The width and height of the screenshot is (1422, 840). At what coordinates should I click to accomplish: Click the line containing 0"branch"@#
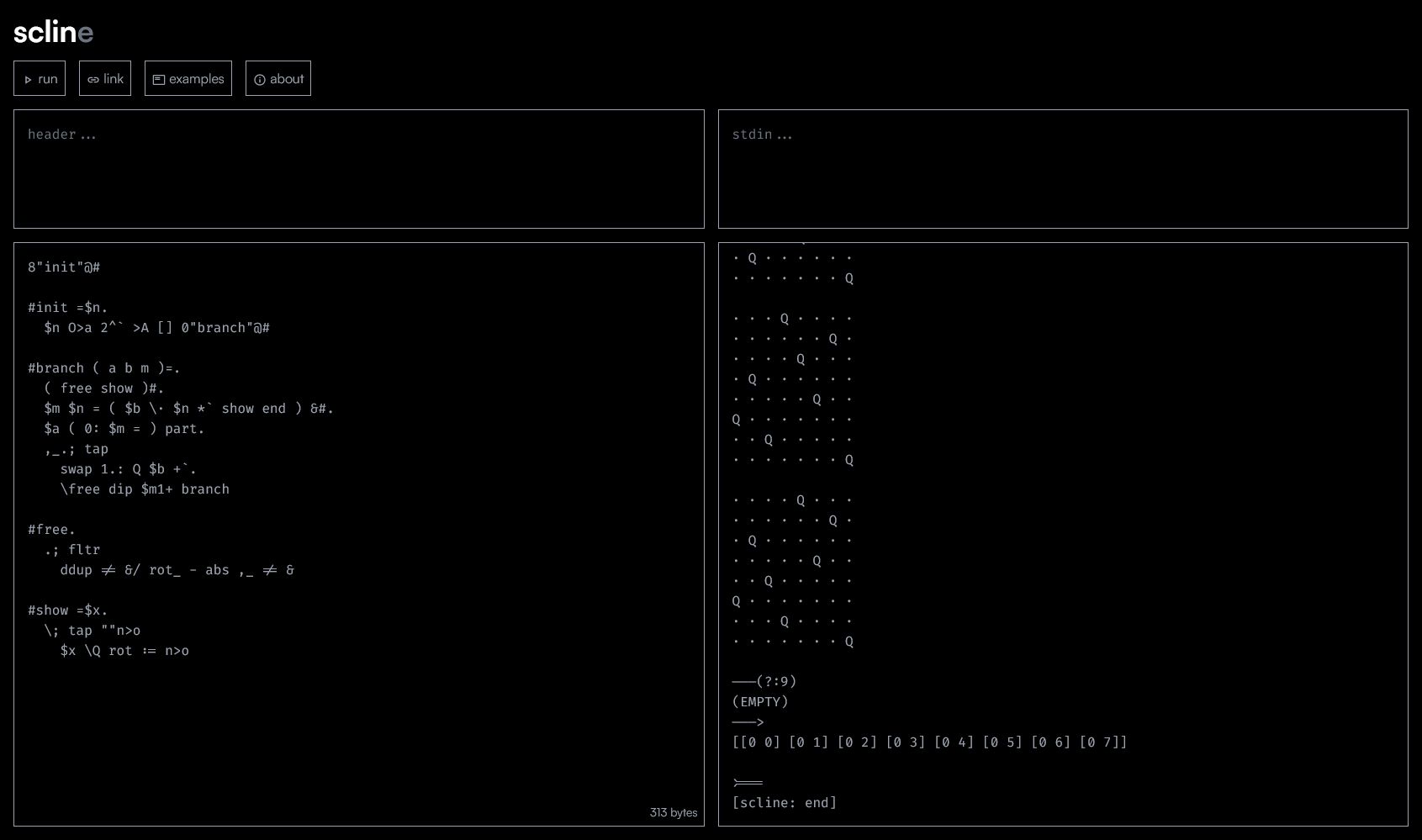pos(157,328)
